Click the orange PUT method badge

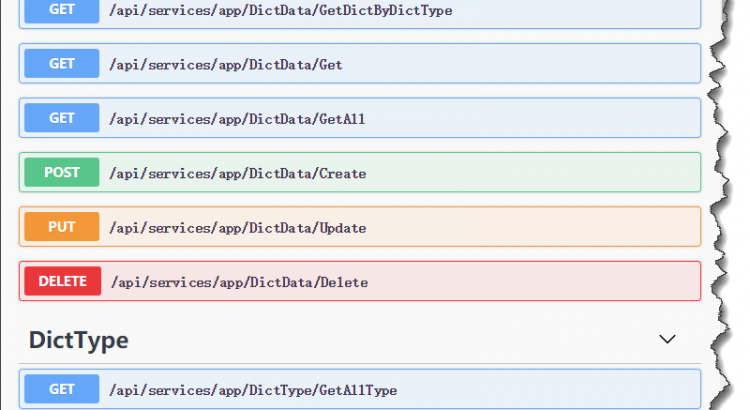coord(61,227)
